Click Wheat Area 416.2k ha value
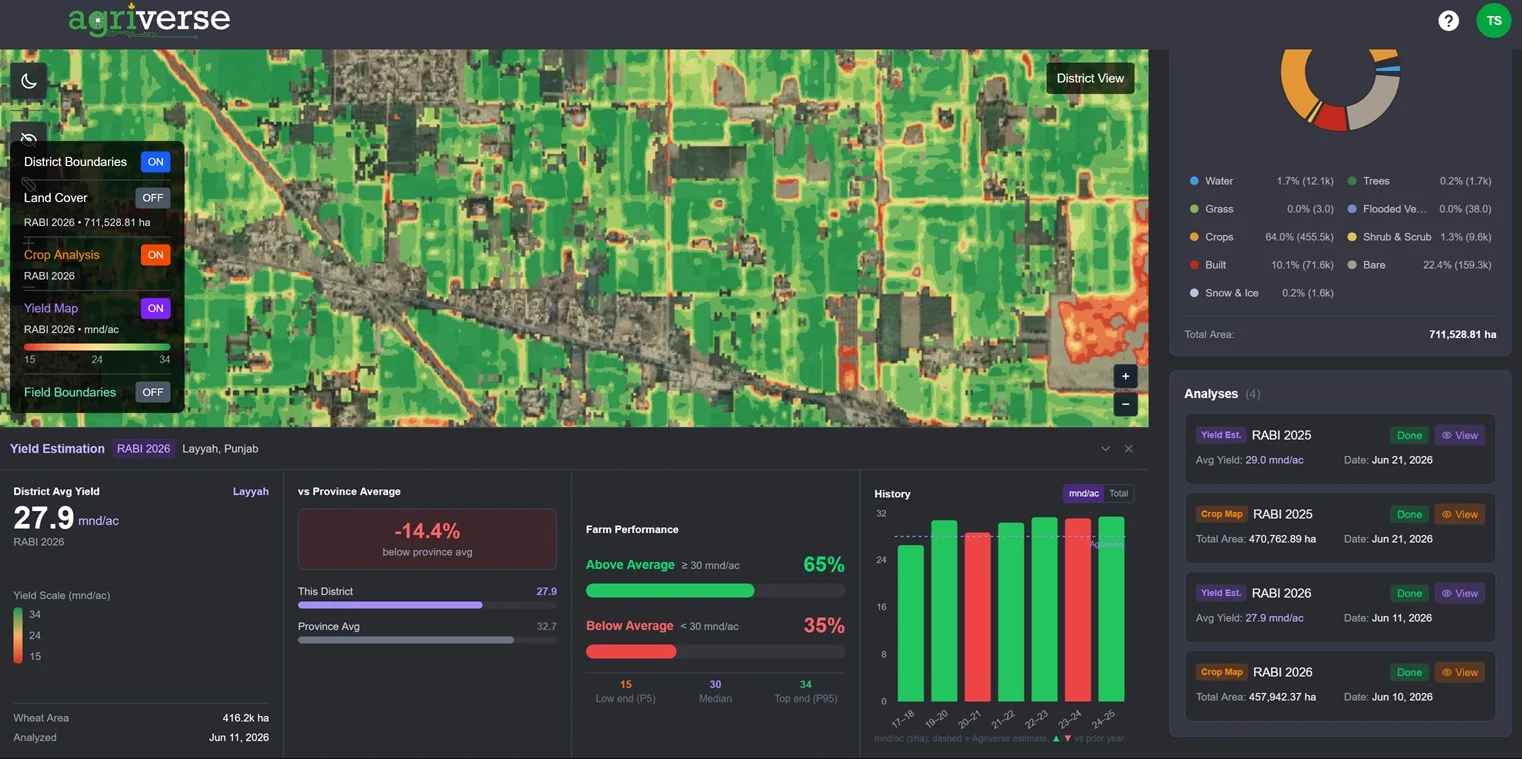Screen dimensions: 1522x759 click(x=246, y=718)
